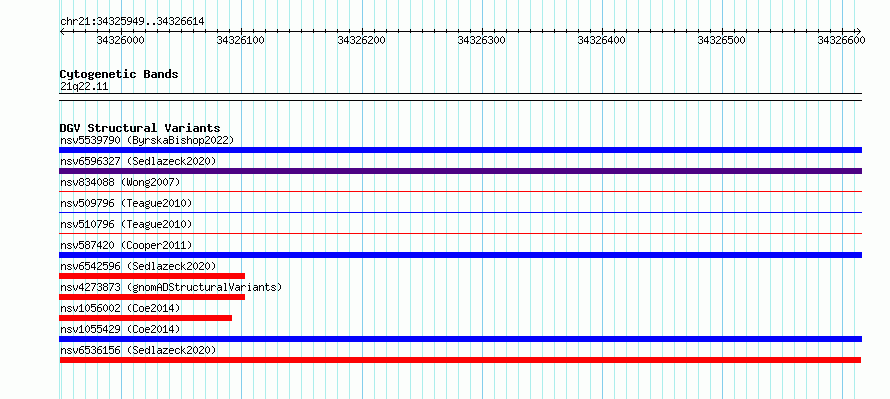Click ruler position 34326300

pyautogui.click(x=481, y=40)
